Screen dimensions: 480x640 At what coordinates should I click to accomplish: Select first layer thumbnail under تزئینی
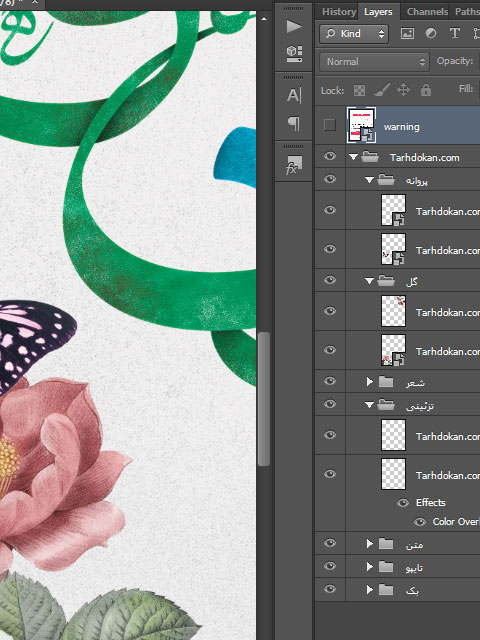tap(393, 436)
